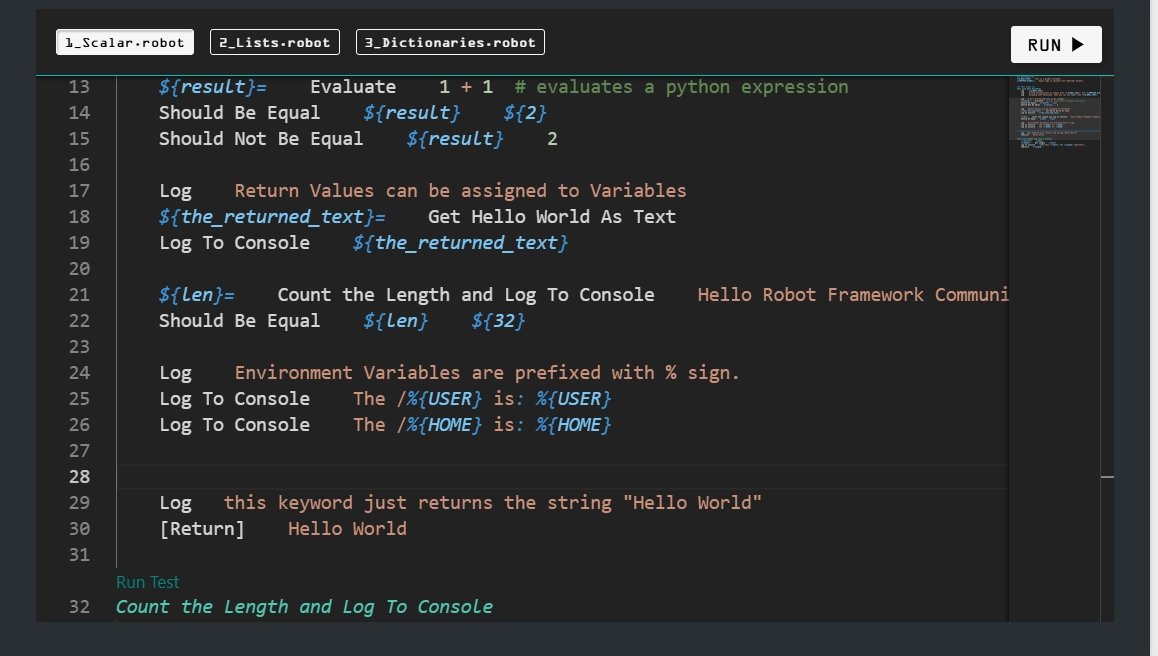Image resolution: width=1158 pixels, height=656 pixels.
Task: Click the expression '1 + 1'
Action: click(x=466, y=86)
